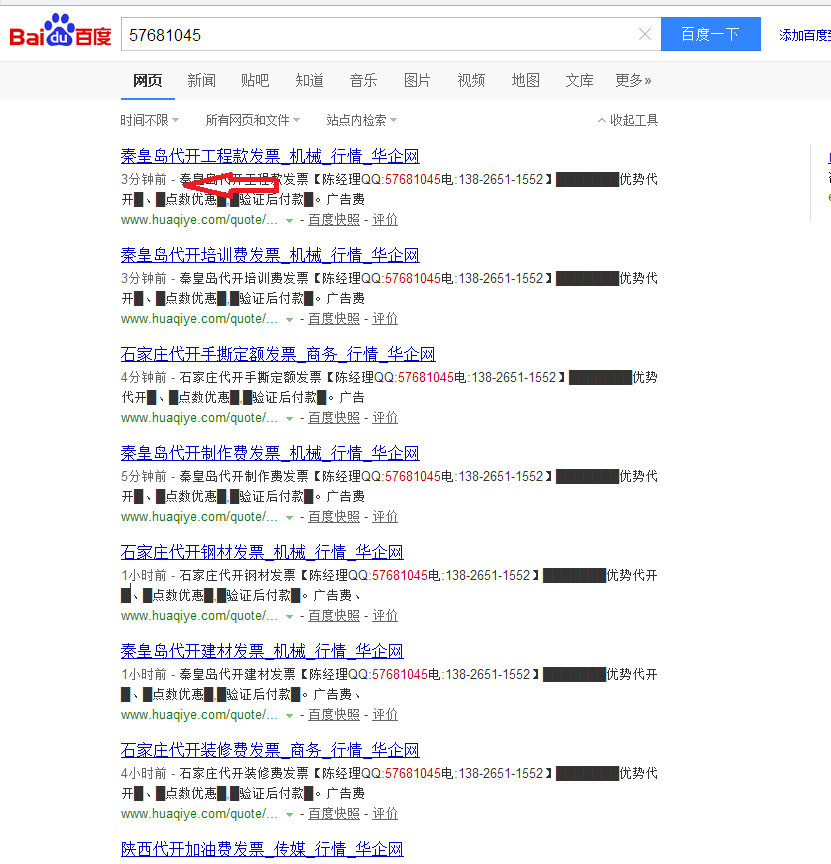Open the 所有网页和文件 filter dropdown
The image size is (831, 864).
(x=253, y=119)
